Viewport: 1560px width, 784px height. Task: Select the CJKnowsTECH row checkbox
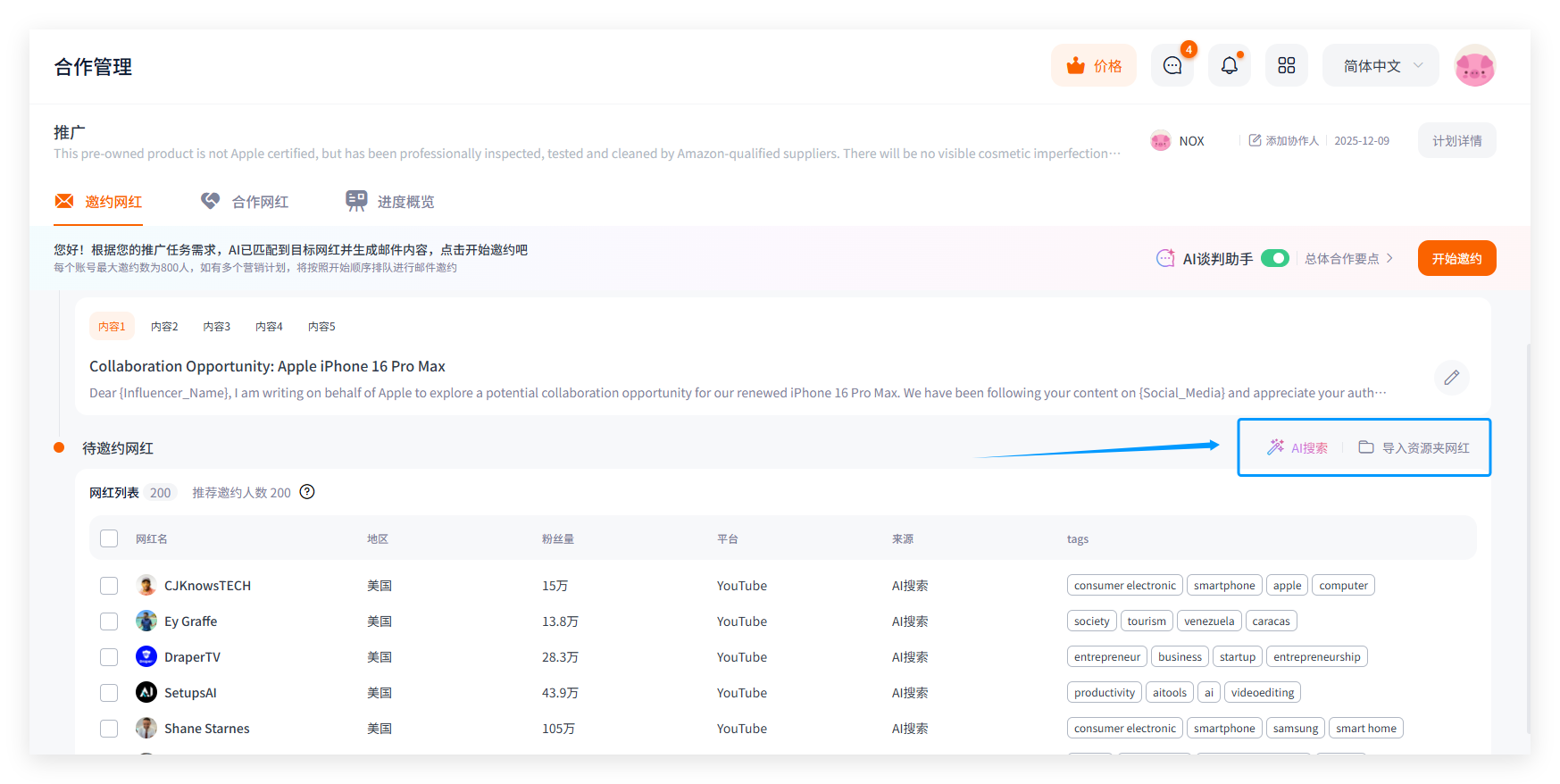click(109, 586)
